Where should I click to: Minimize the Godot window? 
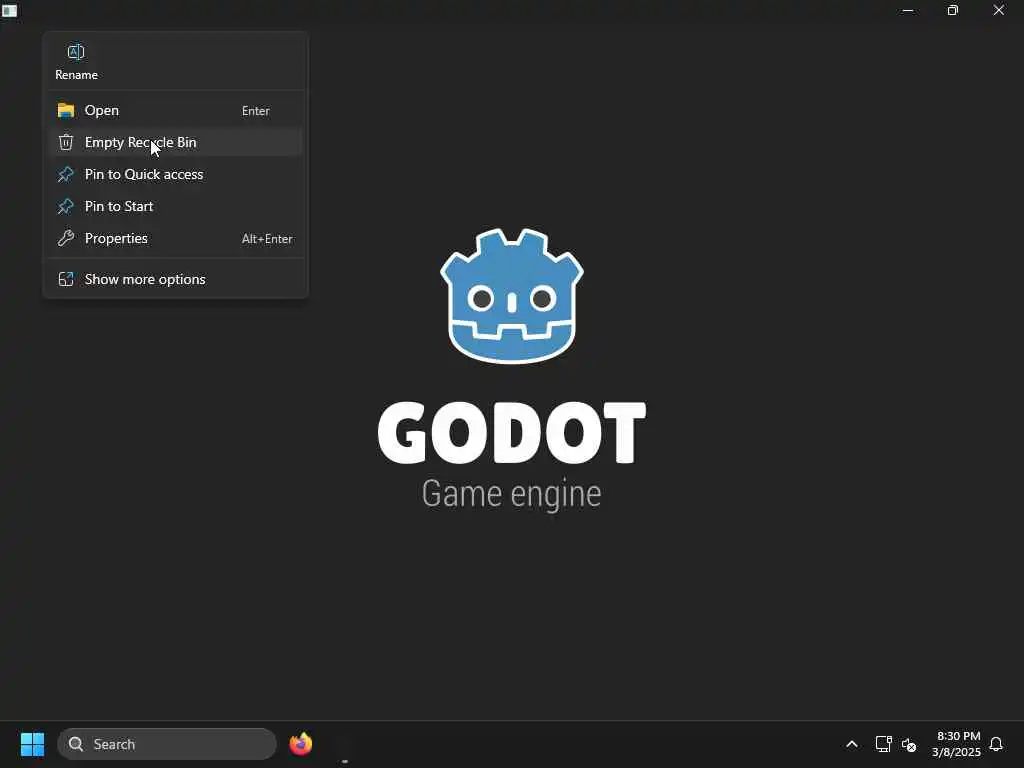[x=908, y=10]
